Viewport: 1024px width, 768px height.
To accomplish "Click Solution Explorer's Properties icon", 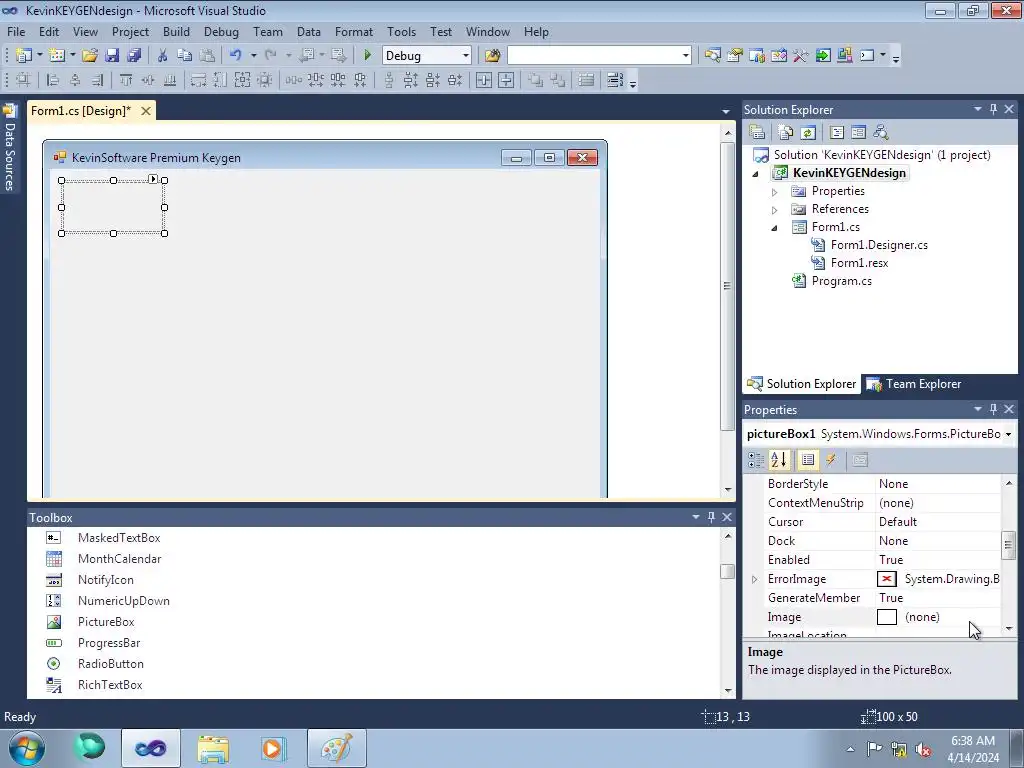I will [757, 133].
